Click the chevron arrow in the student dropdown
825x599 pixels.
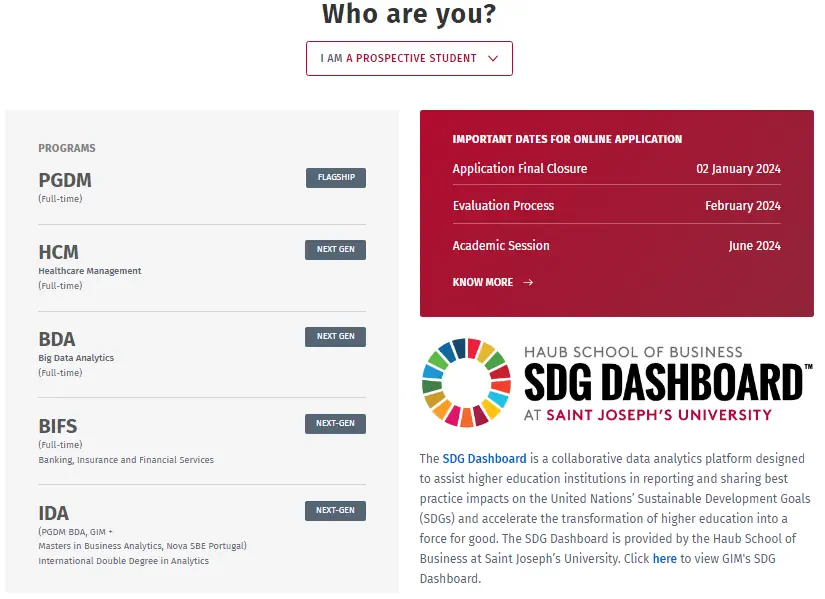(493, 58)
